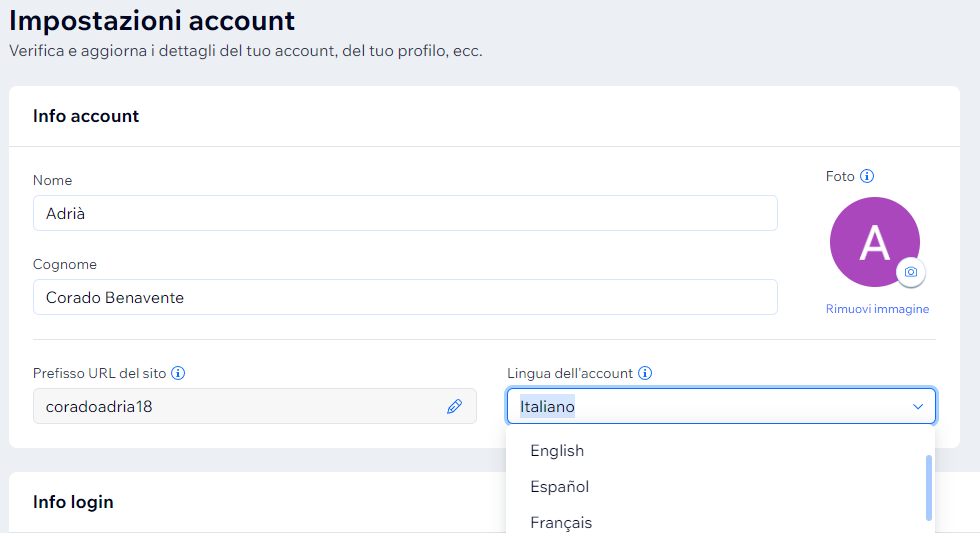The width and height of the screenshot is (980, 533).
Task: Click the Nome field containing Adrià
Action: click(405, 213)
